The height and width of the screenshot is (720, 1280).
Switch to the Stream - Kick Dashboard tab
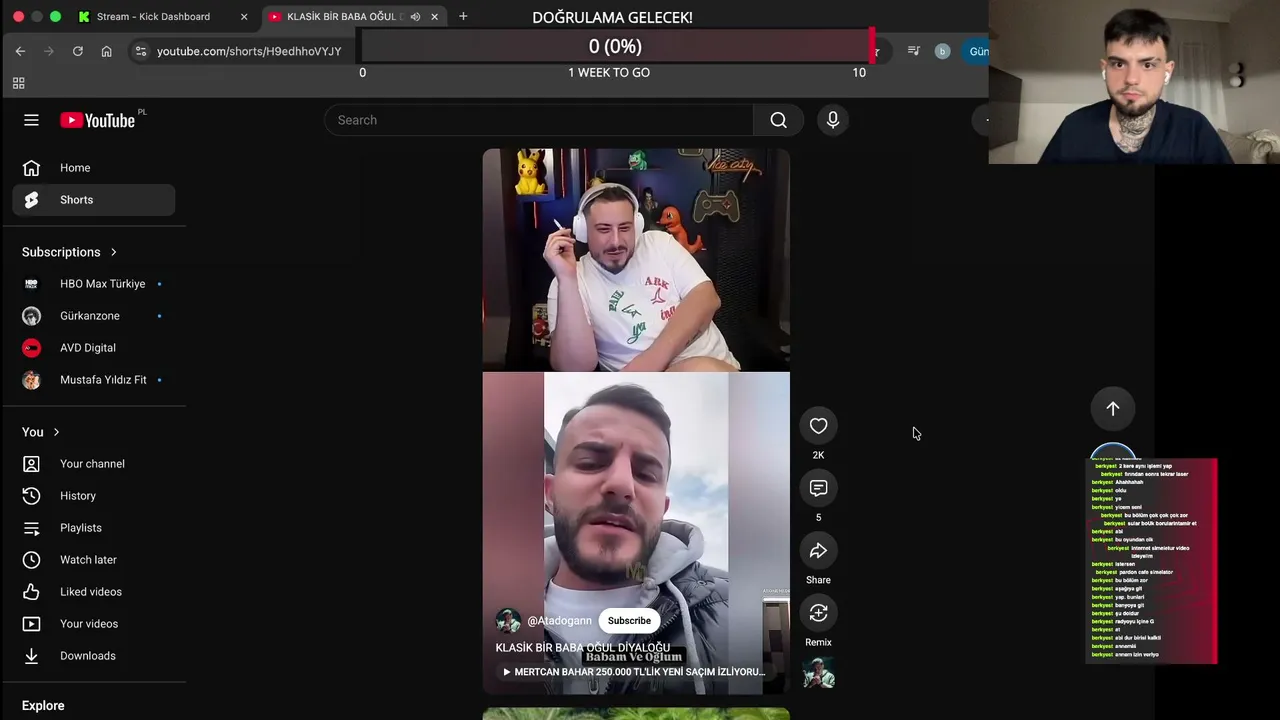[162, 17]
